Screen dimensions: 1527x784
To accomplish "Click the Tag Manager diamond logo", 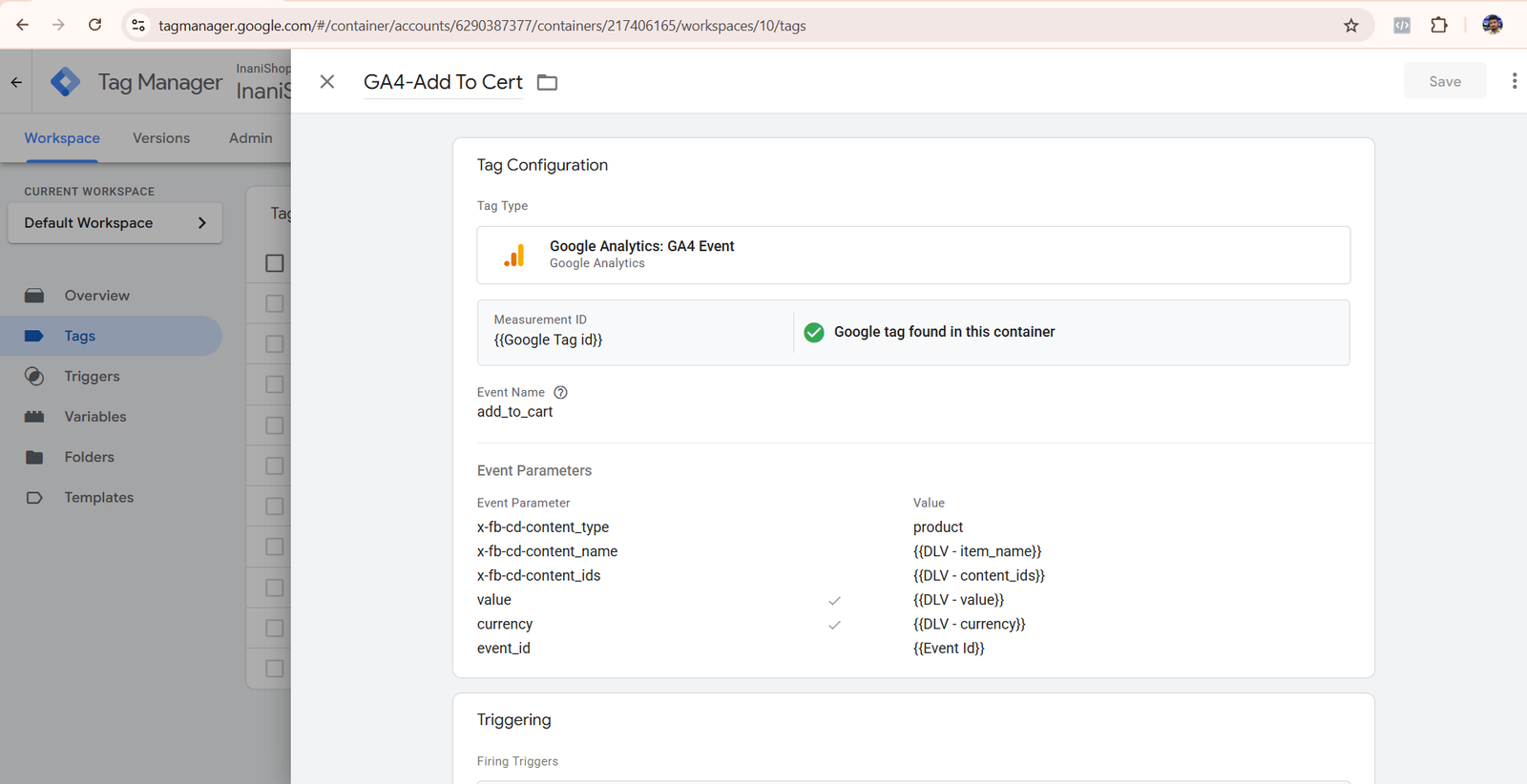I will point(65,82).
